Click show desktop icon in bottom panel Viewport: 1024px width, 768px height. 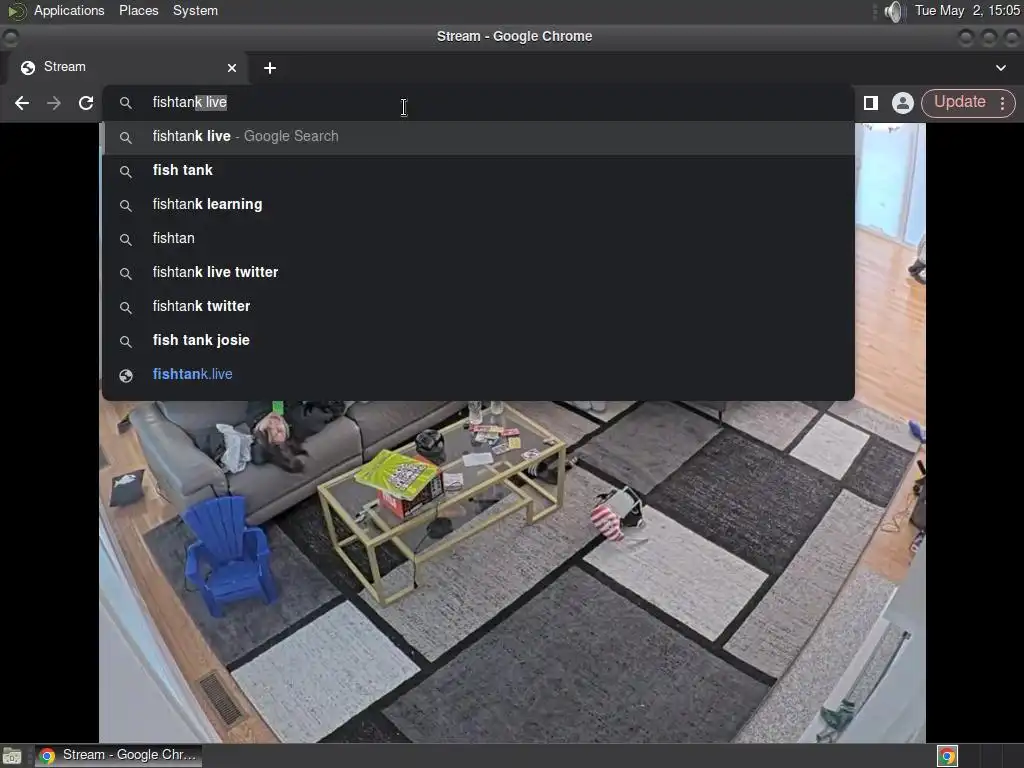click(12, 756)
